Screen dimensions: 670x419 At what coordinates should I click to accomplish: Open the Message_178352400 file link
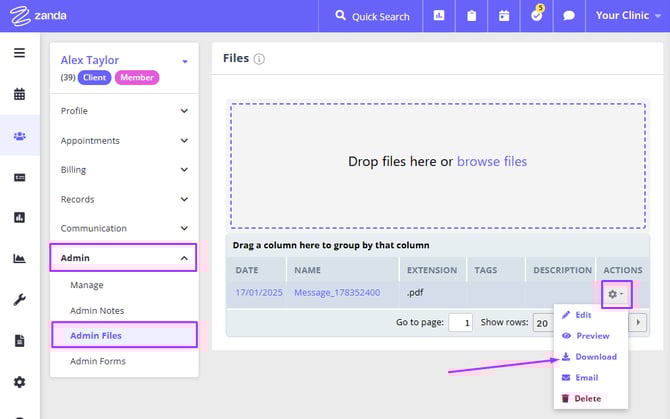coord(337,293)
